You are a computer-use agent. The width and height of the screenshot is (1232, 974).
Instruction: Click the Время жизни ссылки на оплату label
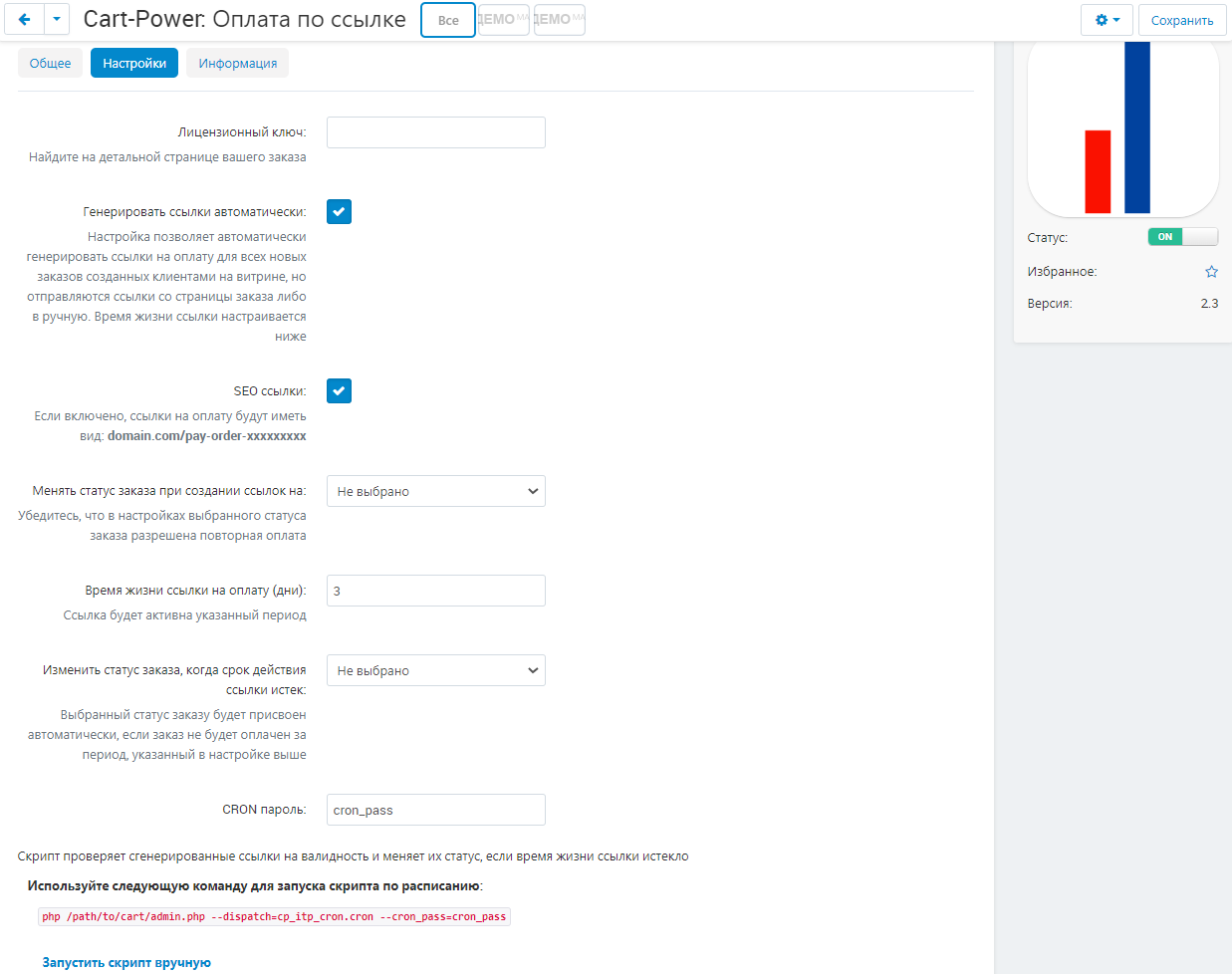196,591
